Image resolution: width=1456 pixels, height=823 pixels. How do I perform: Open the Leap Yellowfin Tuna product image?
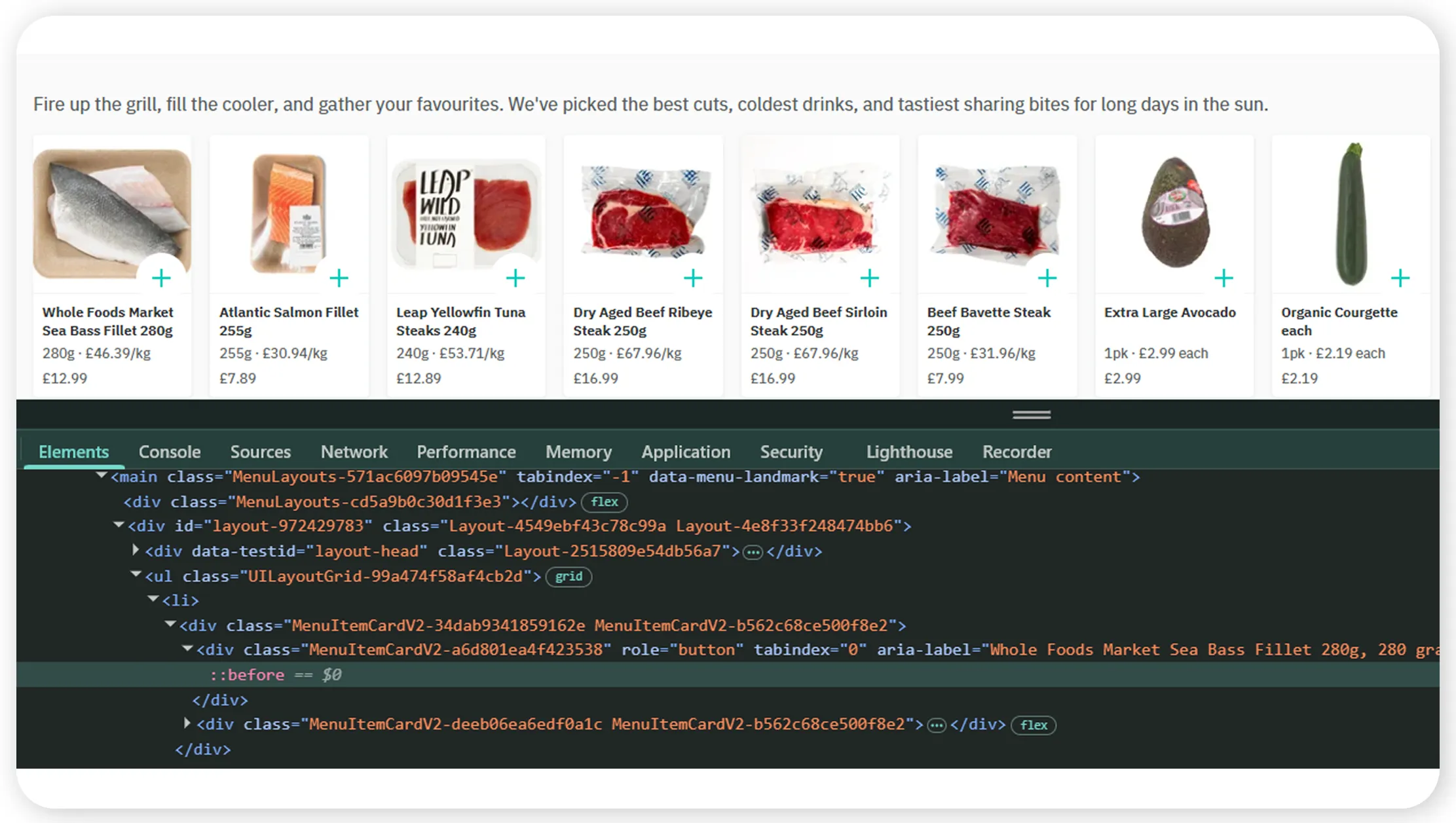pyautogui.click(x=466, y=215)
